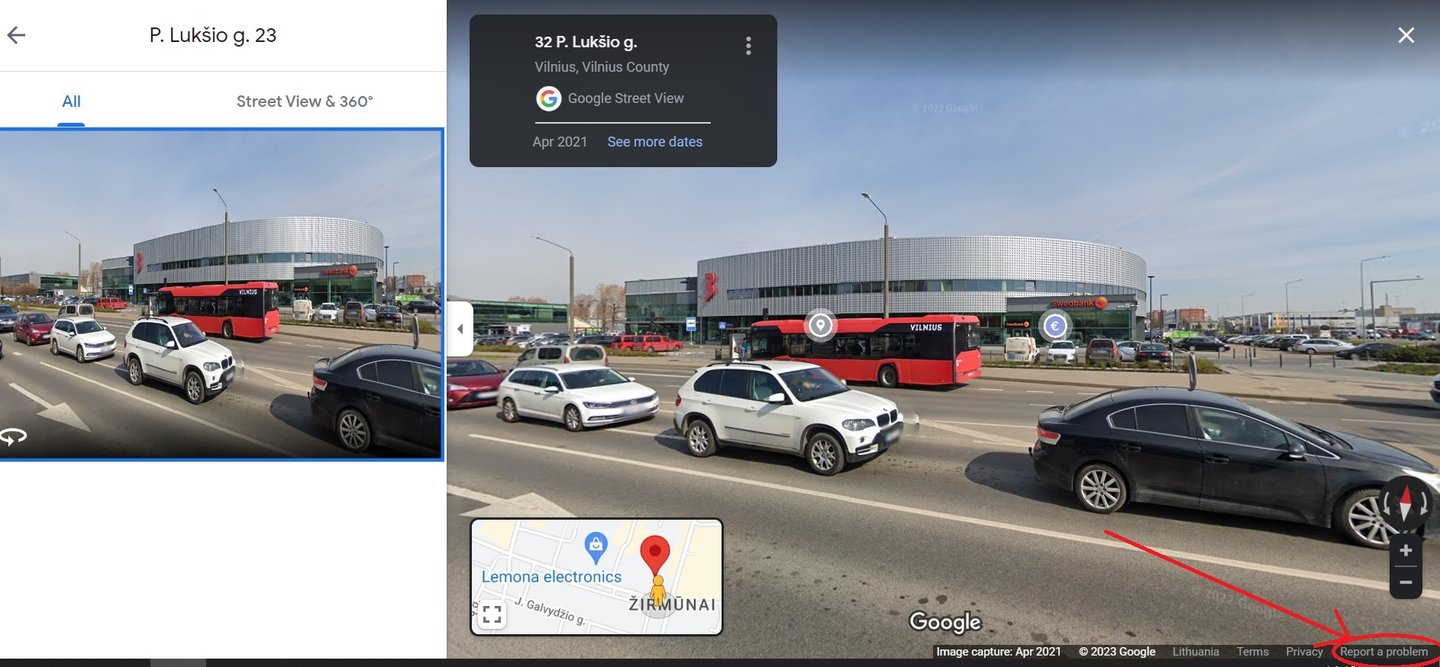1440x667 pixels.
Task: Click the Report a problem link
Action: point(1384,652)
